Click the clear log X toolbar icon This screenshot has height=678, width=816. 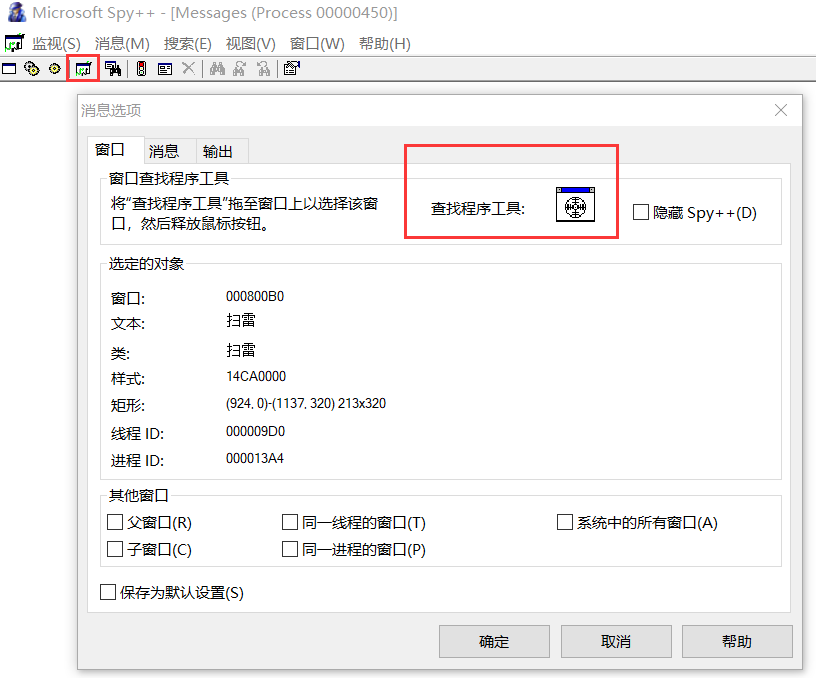tap(188, 68)
